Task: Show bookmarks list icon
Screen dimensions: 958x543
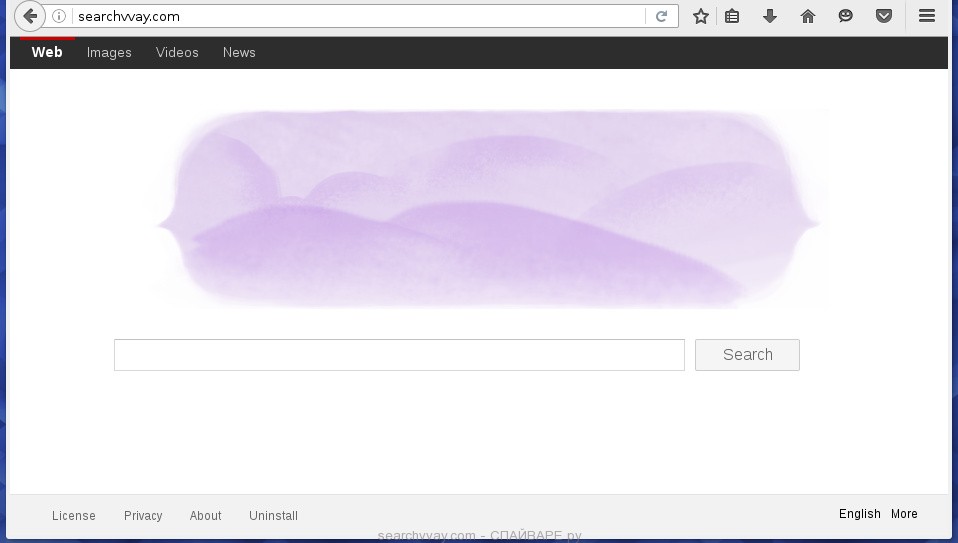Action: tap(732, 16)
